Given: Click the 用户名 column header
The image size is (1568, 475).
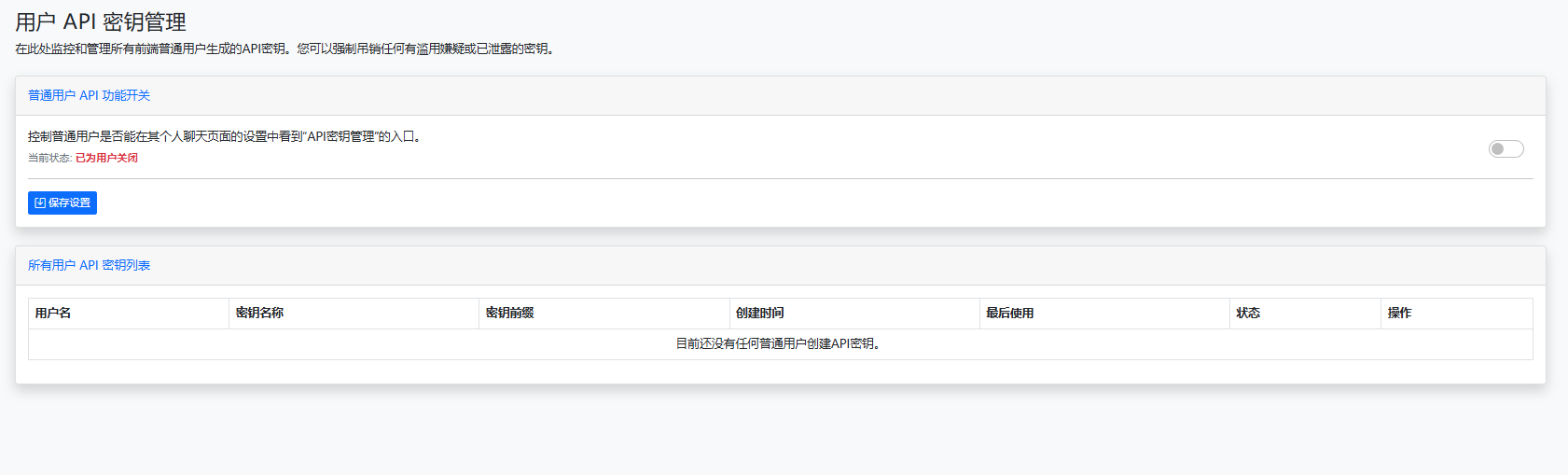Looking at the screenshot, I should tap(129, 314).
